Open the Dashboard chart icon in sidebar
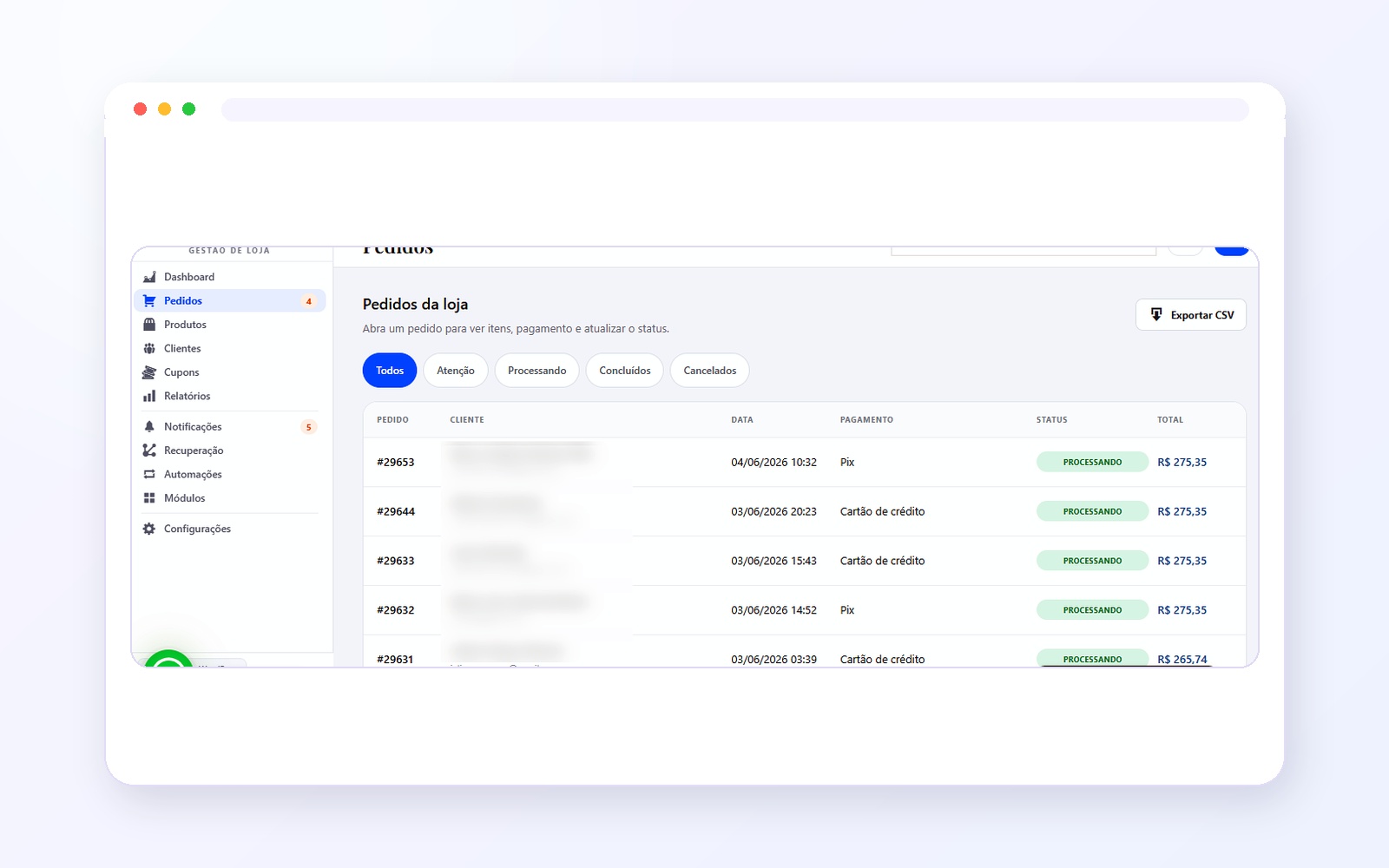The height and width of the screenshot is (868, 1389). click(149, 277)
